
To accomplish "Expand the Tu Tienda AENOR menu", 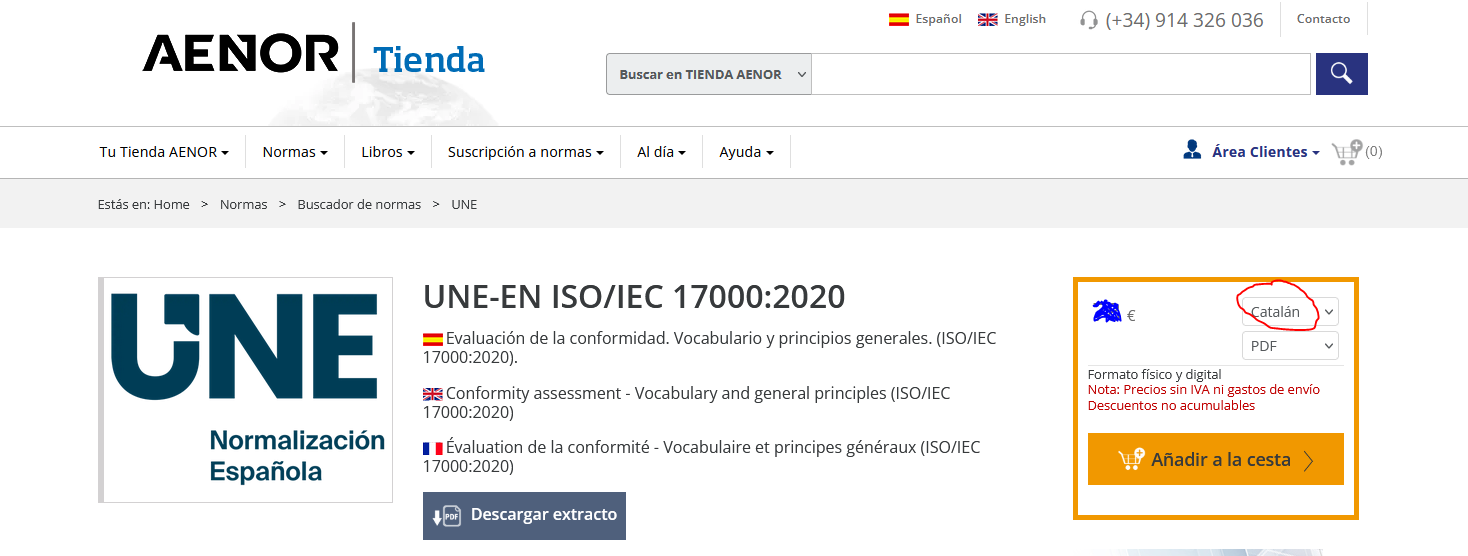I will [164, 152].
